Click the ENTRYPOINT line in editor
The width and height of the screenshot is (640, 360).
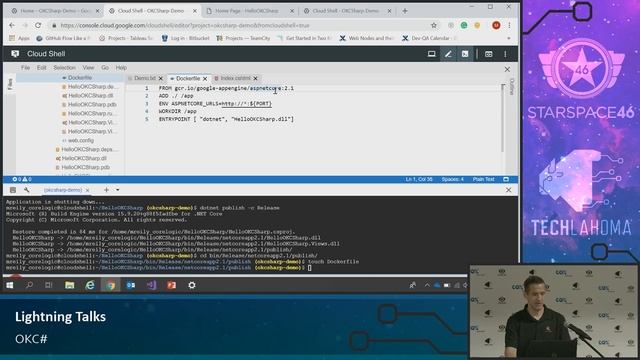(x=226, y=119)
